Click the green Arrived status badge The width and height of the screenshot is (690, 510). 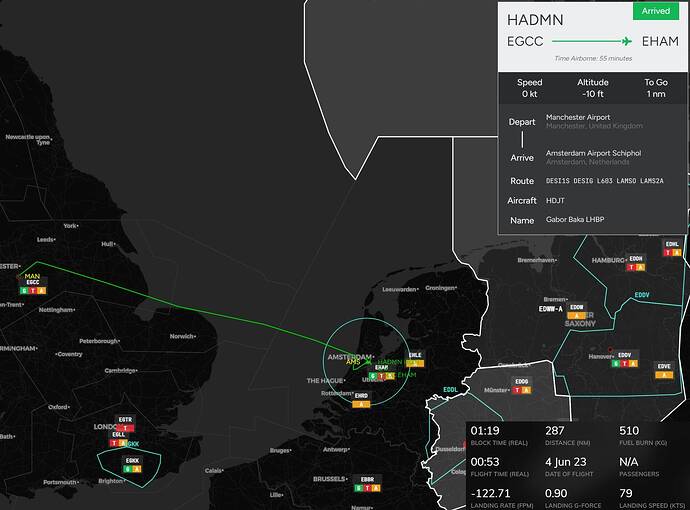point(656,11)
